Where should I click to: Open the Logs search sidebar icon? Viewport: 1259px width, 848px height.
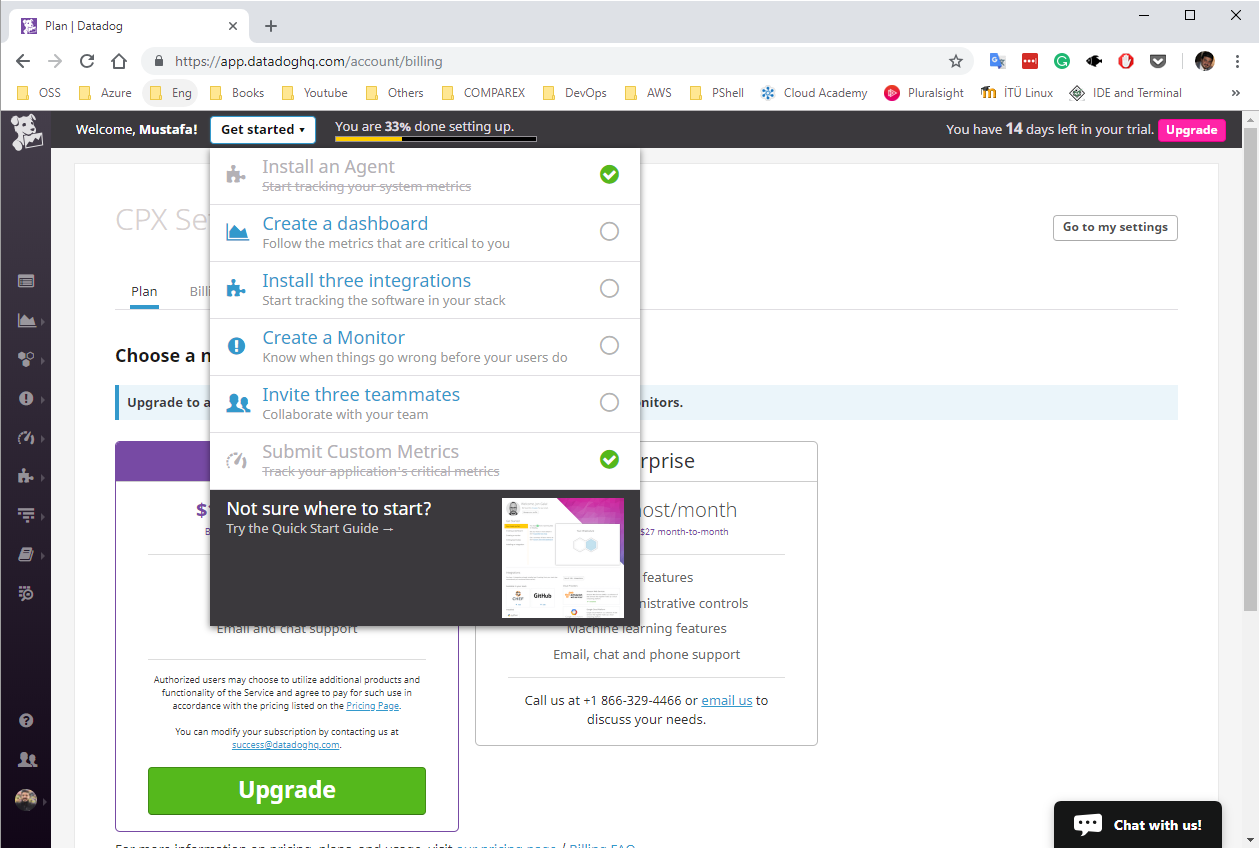tap(27, 593)
